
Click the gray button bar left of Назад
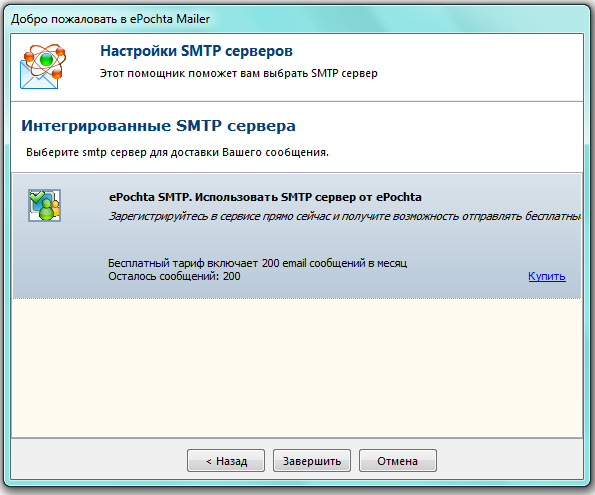click(x=99, y=459)
